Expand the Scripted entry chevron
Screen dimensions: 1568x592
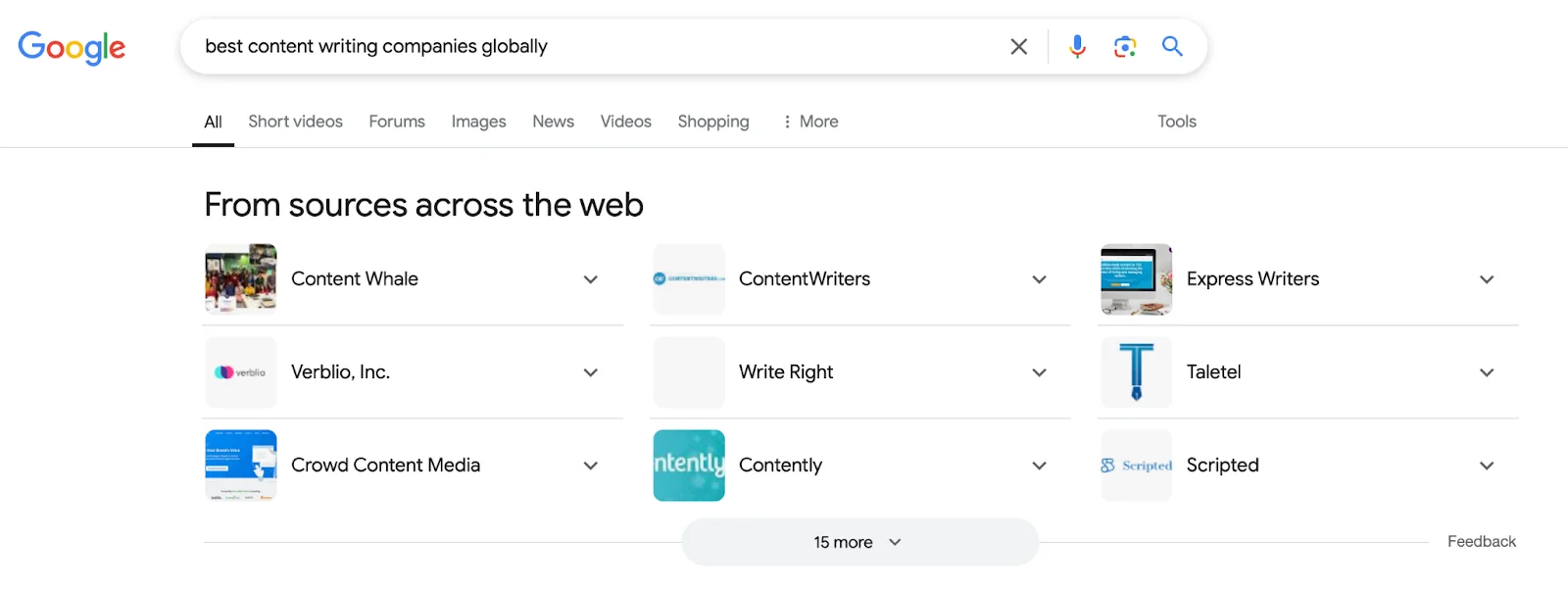(1487, 466)
